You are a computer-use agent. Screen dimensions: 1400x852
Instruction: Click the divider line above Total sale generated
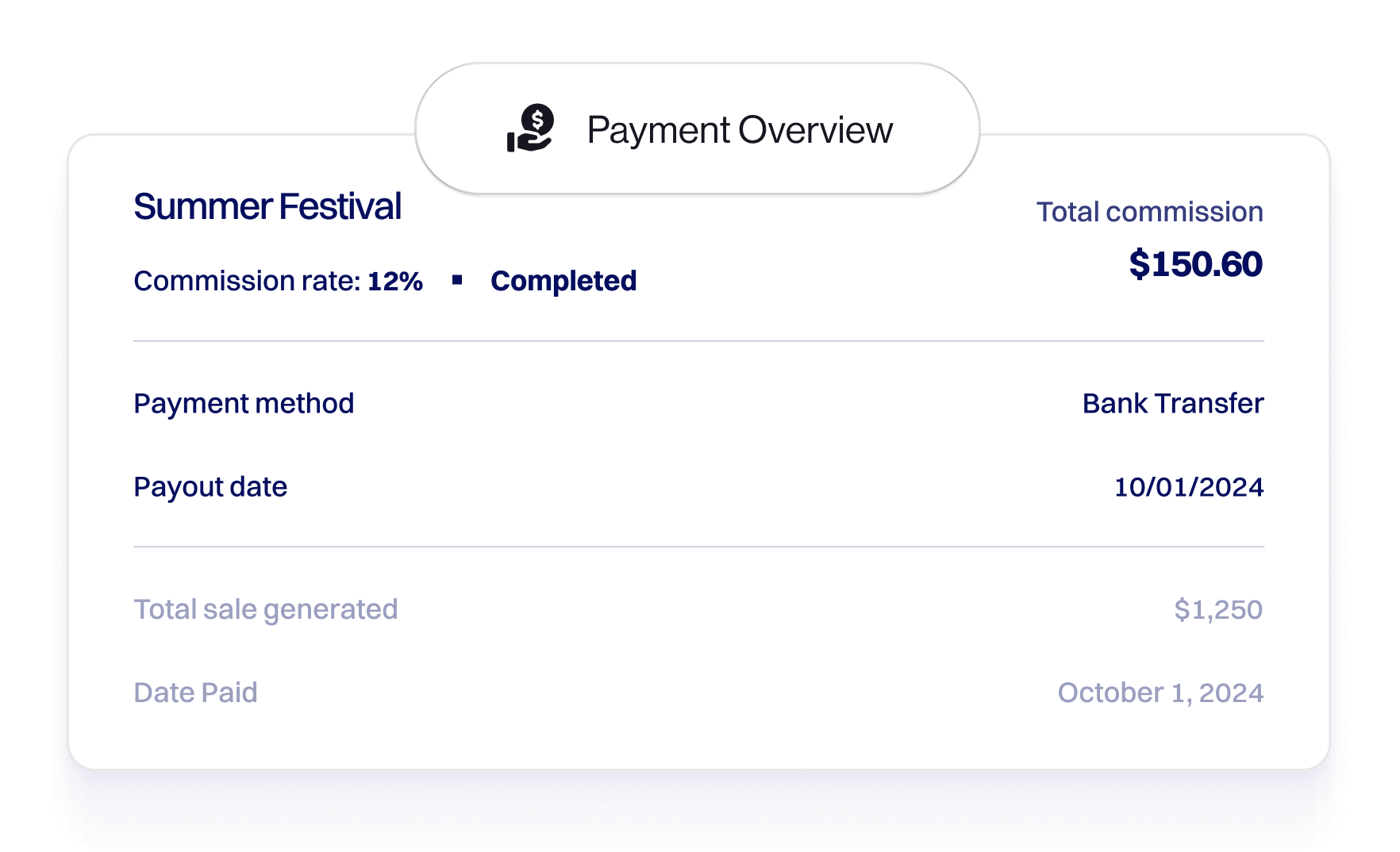click(698, 547)
